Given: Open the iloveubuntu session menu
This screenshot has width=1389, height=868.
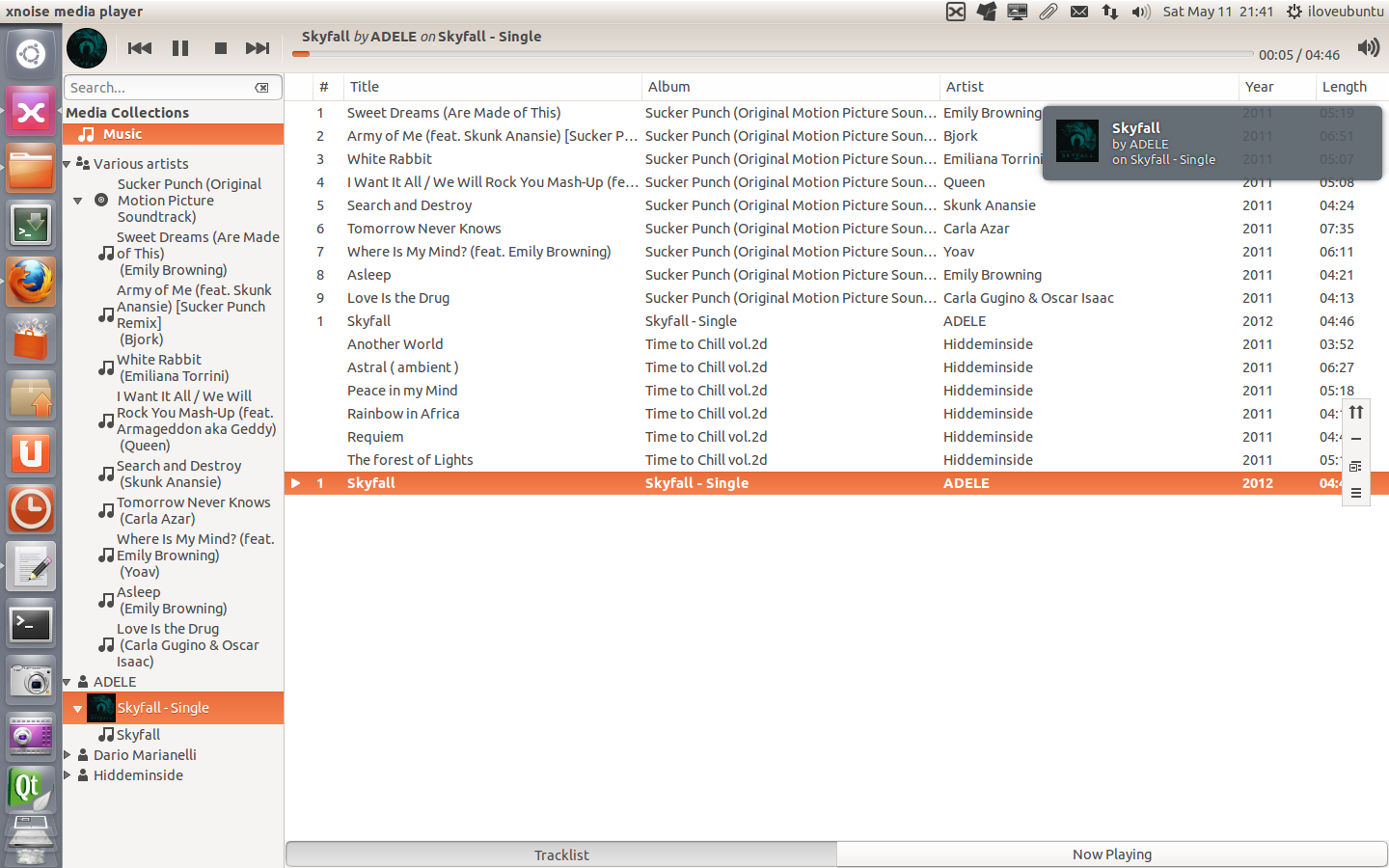Looking at the screenshot, I should point(1335,12).
